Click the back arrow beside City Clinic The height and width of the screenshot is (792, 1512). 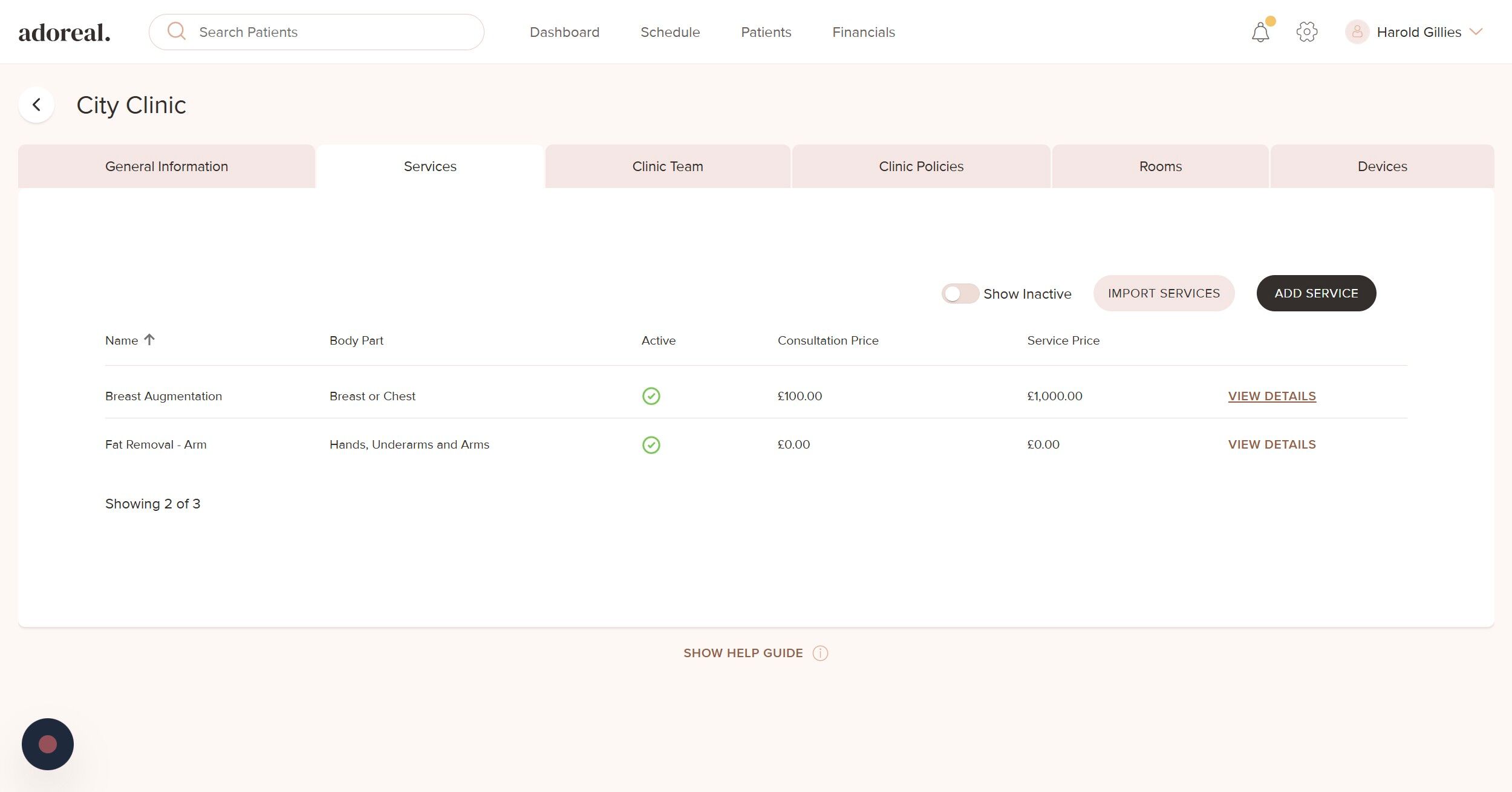[x=37, y=105]
